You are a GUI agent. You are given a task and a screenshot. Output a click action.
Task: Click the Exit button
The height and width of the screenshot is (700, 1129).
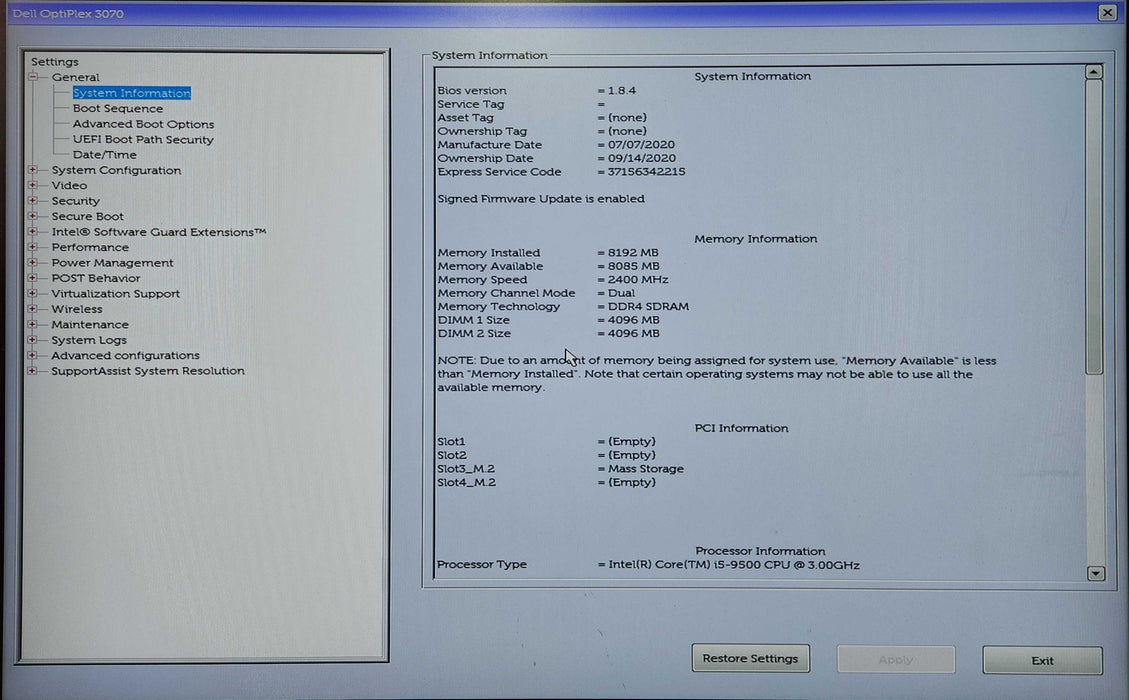pos(1042,660)
